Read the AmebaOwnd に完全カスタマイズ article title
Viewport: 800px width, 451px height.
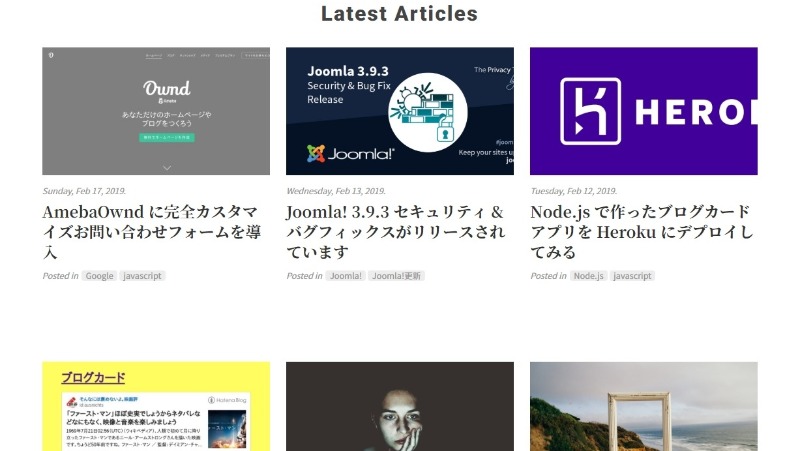(x=152, y=232)
